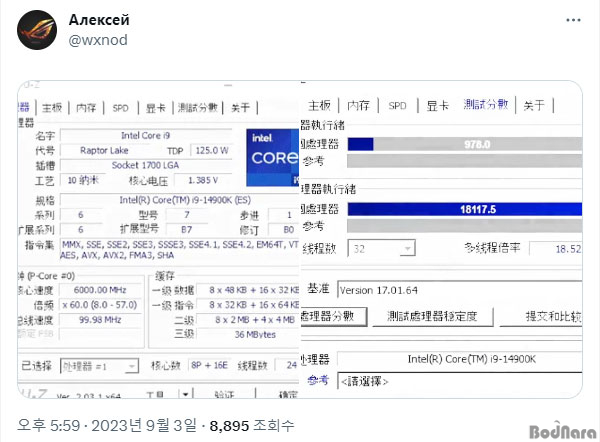Click the L2 cache 8 x 2 MB value
The height and width of the screenshot is (442, 600).
(249, 320)
